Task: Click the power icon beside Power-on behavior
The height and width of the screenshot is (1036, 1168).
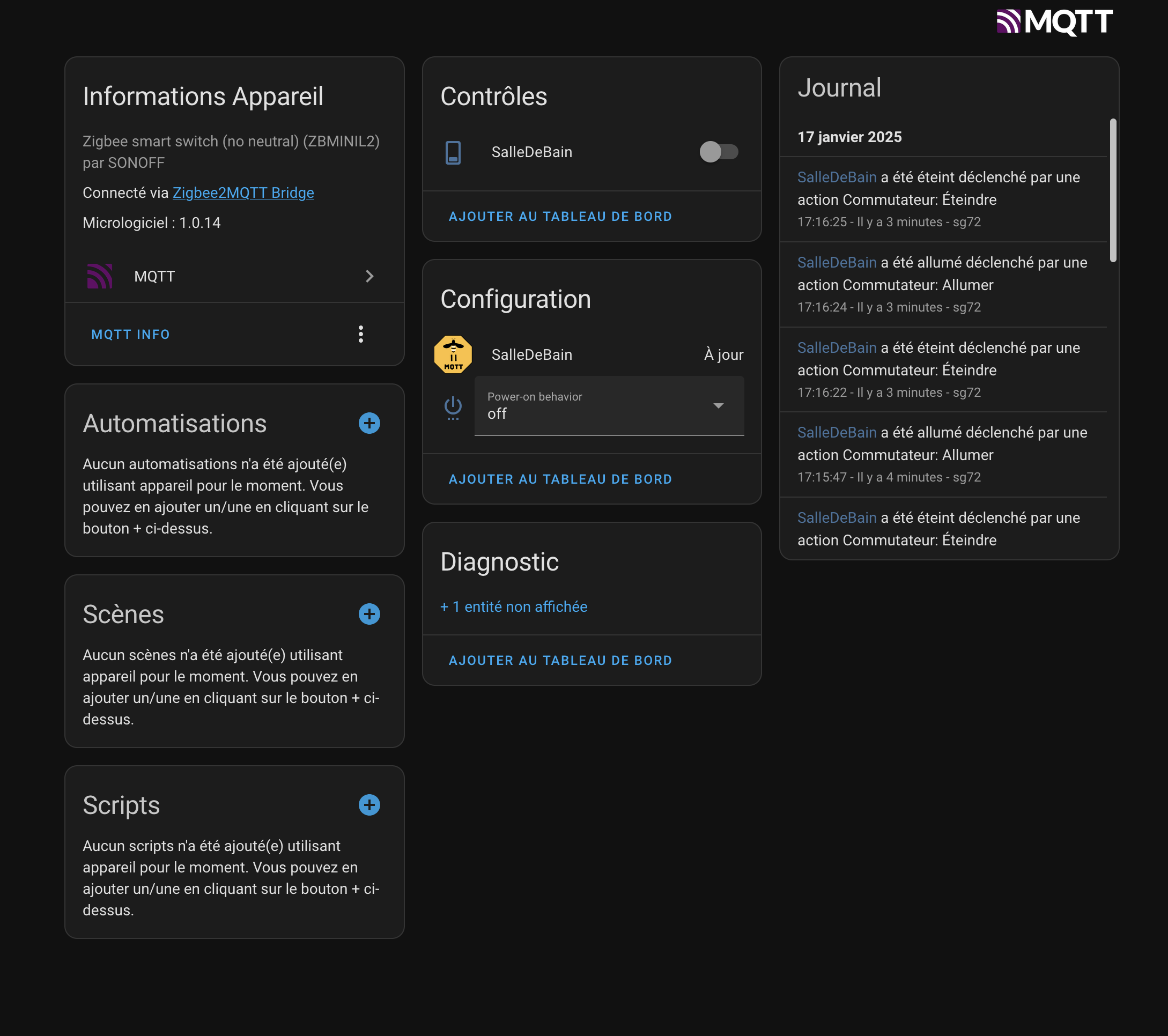Action: click(453, 407)
